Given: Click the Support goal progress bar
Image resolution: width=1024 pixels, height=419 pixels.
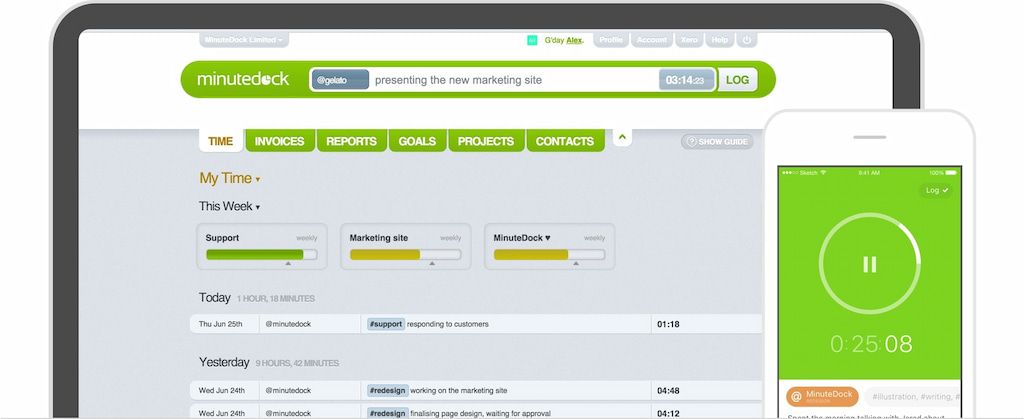Looking at the screenshot, I should pyautogui.click(x=261, y=255).
